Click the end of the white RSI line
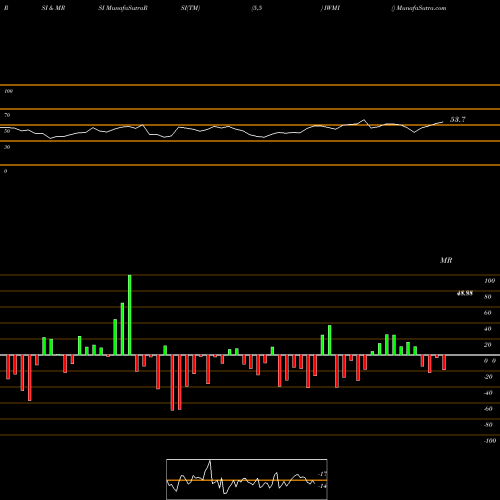Screen dimensions: 500x500 tap(443, 122)
